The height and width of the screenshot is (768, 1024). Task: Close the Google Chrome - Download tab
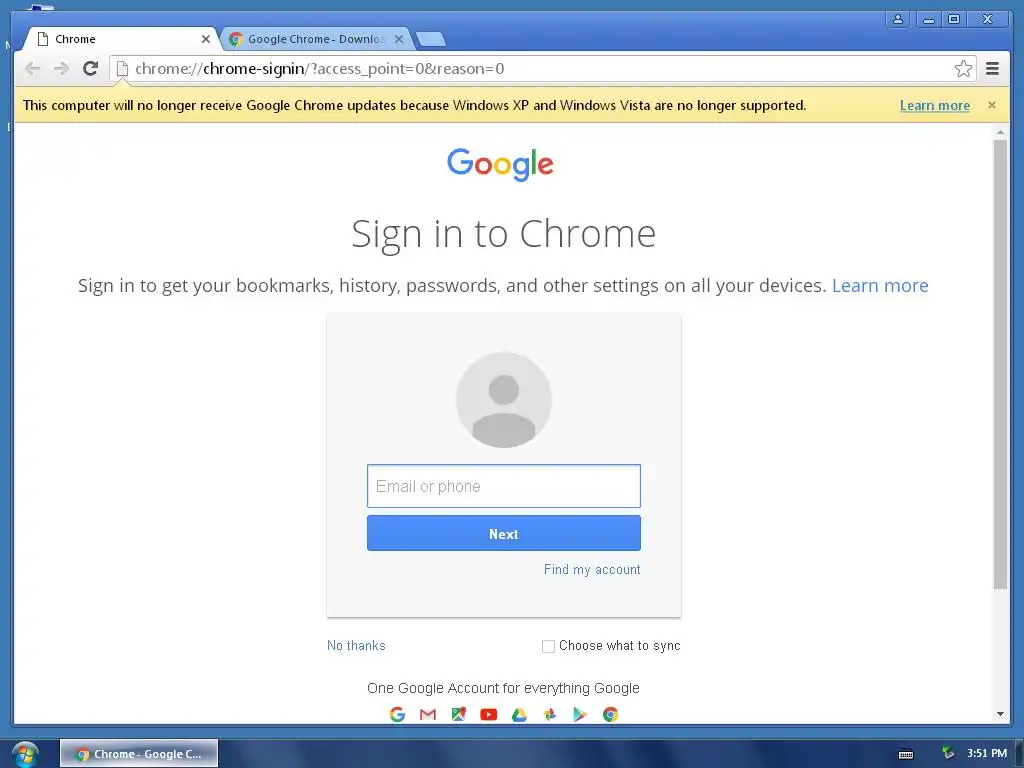[399, 39]
